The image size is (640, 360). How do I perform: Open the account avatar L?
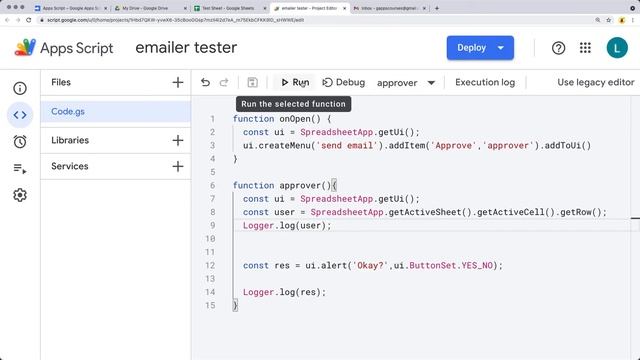(617, 48)
